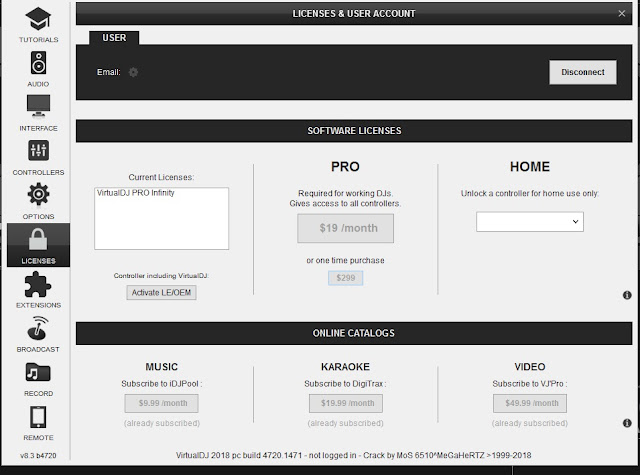Click the info icon in Online Catalogs section
The width and height of the screenshot is (640, 475).
click(627, 423)
